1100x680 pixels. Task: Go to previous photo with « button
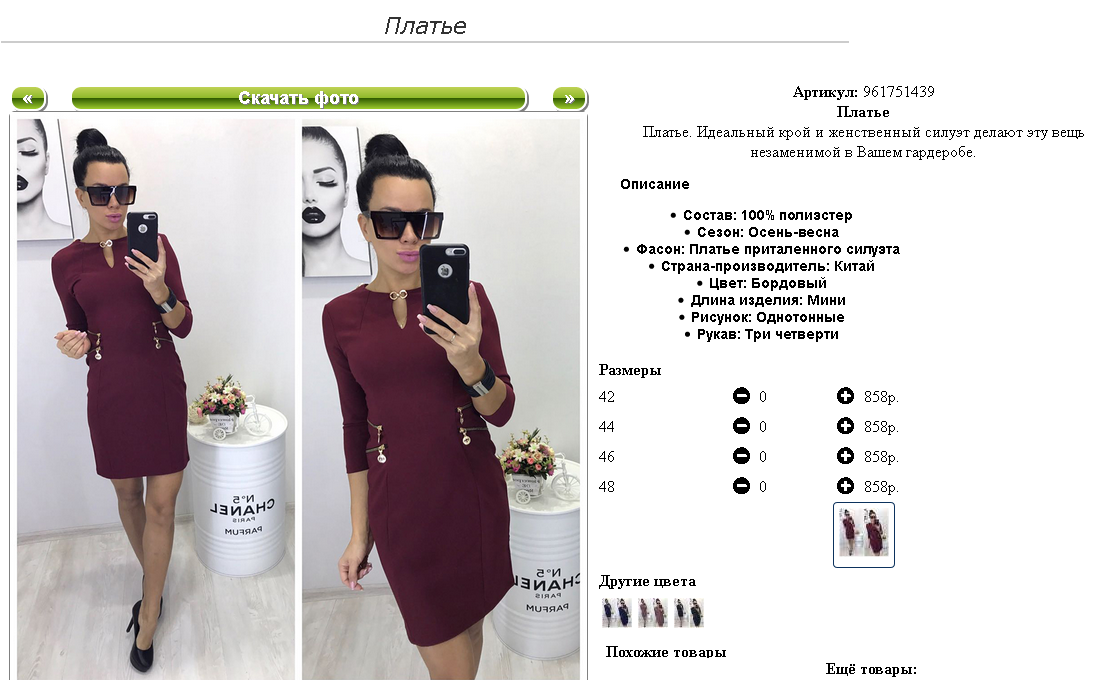[x=29, y=98]
